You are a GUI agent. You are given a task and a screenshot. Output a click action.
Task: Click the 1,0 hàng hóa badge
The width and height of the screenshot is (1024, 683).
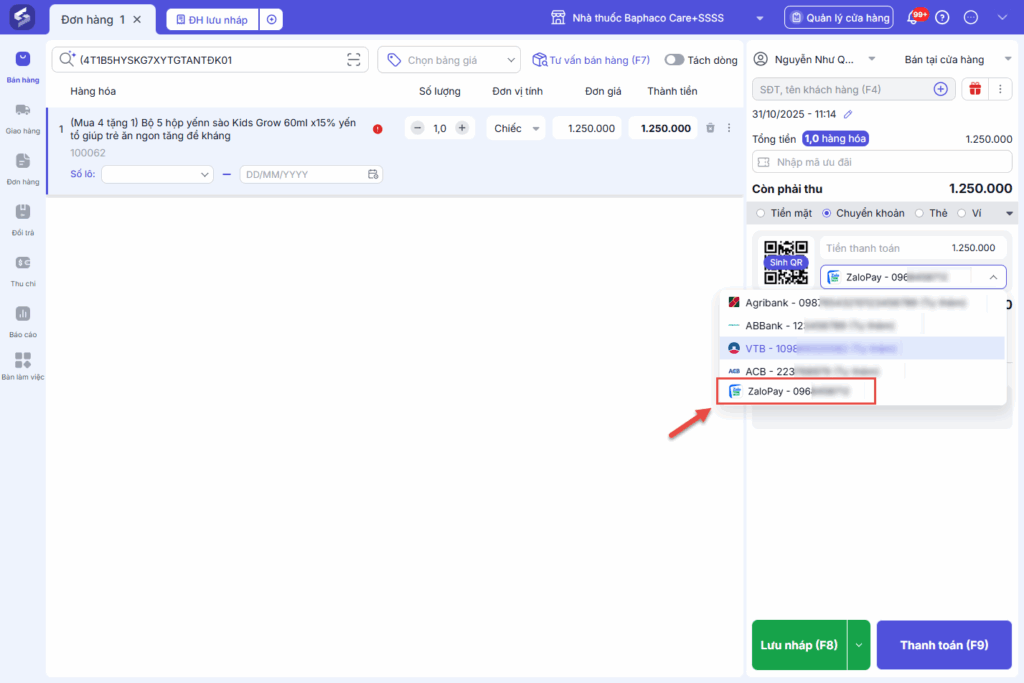pyautogui.click(x=835, y=138)
